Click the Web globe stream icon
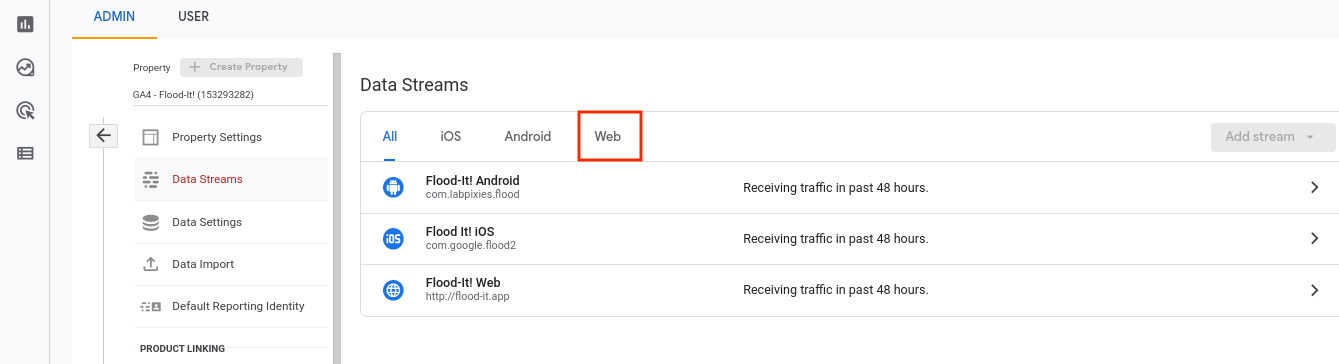The image size is (1339, 364). [393, 290]
